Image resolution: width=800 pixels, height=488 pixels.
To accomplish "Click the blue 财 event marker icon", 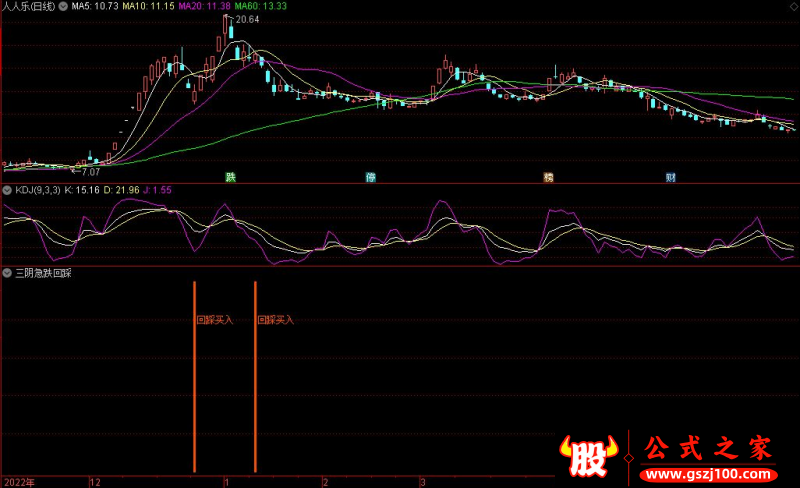I will (x=670, y=178).
